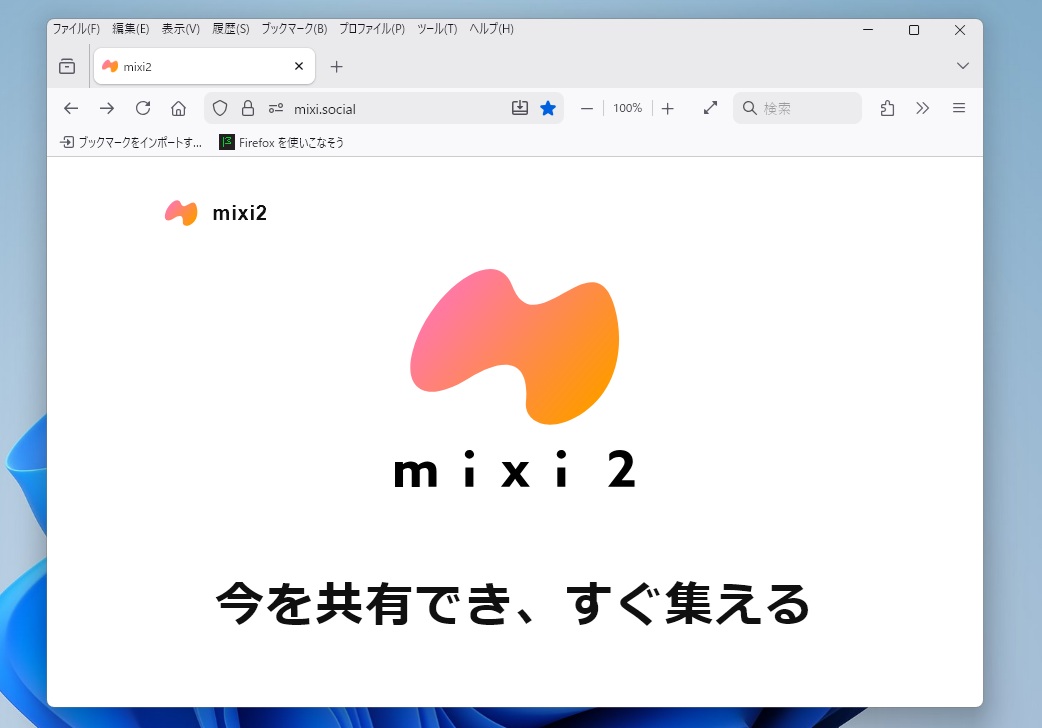This screenshot has height=728, width=1042.
Task: Go to the Firefox home page
Action: point(179,108)
